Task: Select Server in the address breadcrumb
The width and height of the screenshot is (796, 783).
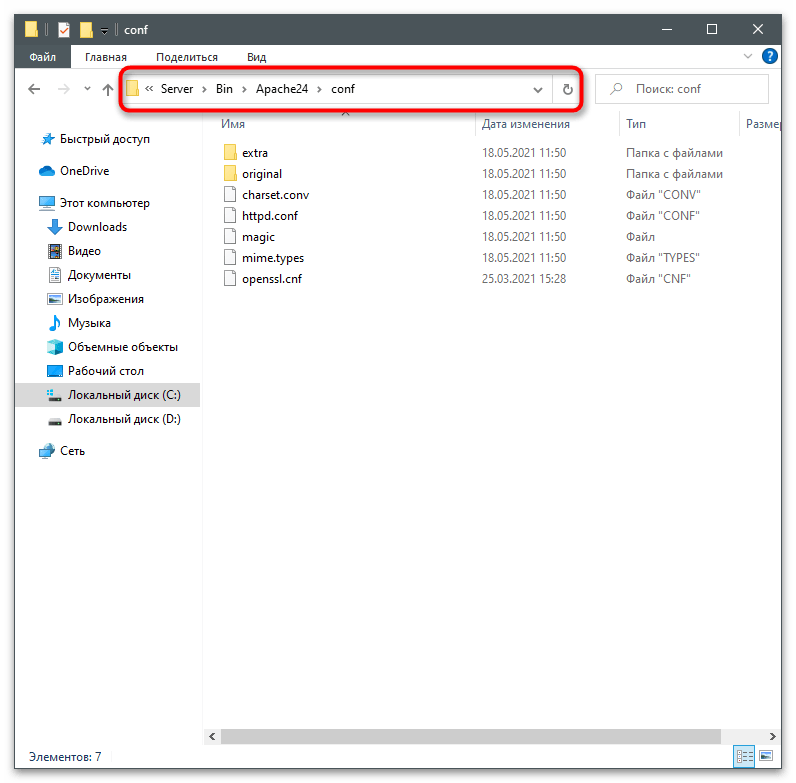Action: (177, 89)
